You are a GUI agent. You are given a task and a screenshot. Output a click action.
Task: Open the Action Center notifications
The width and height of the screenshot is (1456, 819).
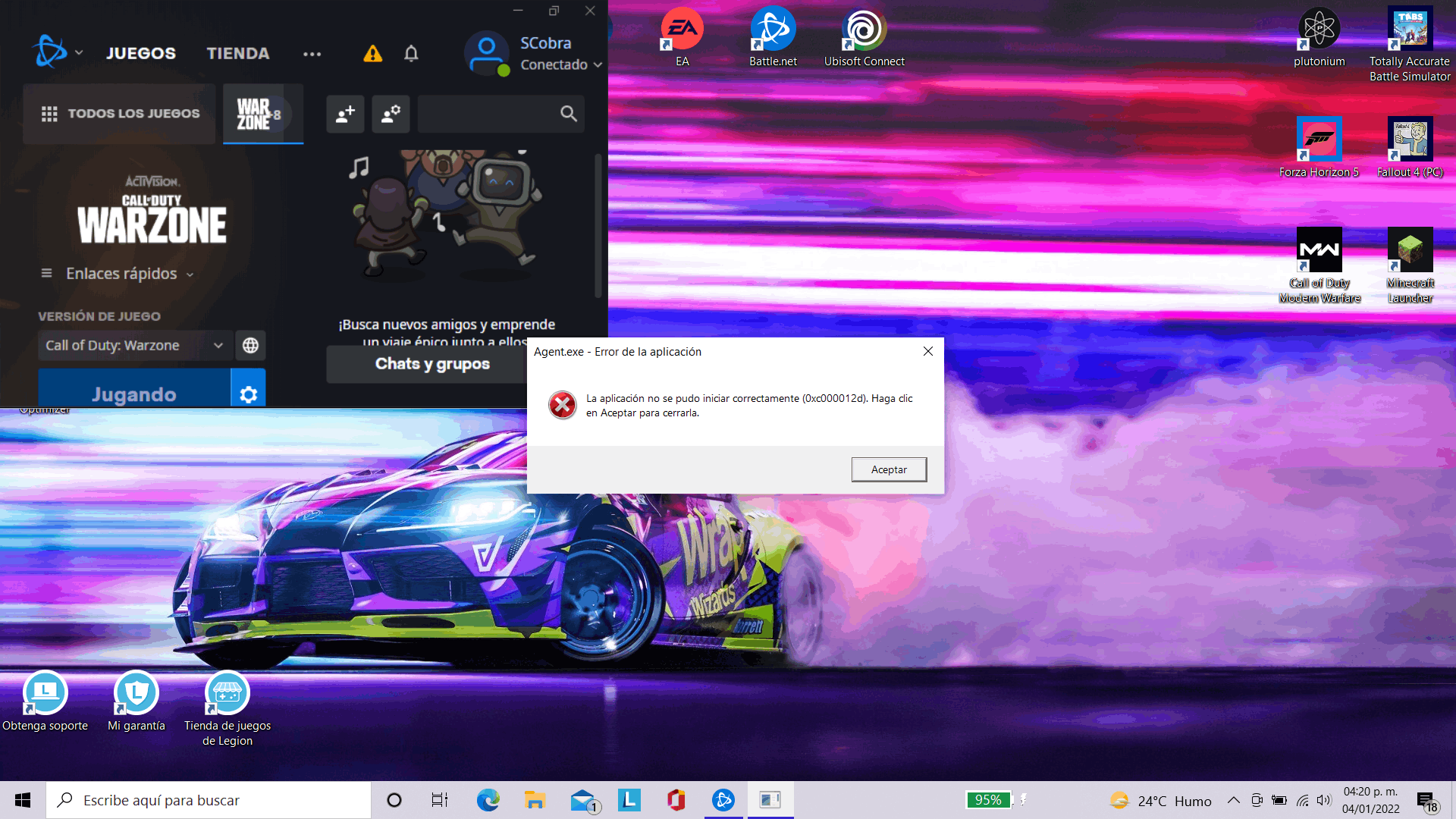pyautogui.click(x=1427, y=801)
